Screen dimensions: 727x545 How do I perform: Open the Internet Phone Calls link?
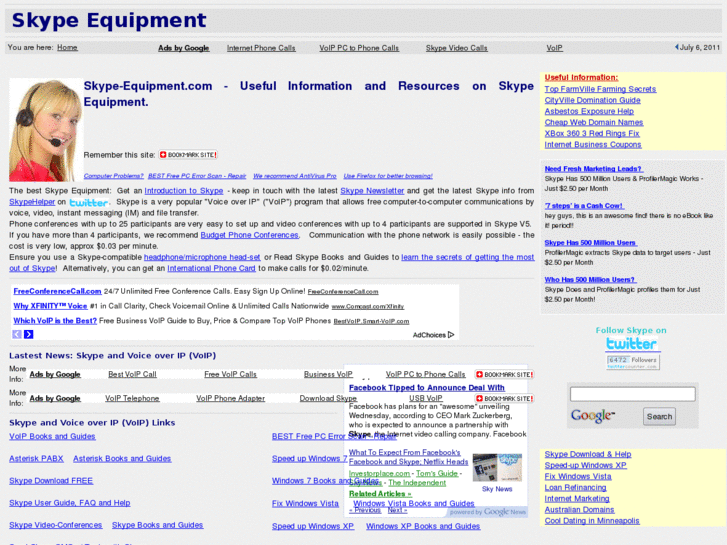tap(261, 48)
